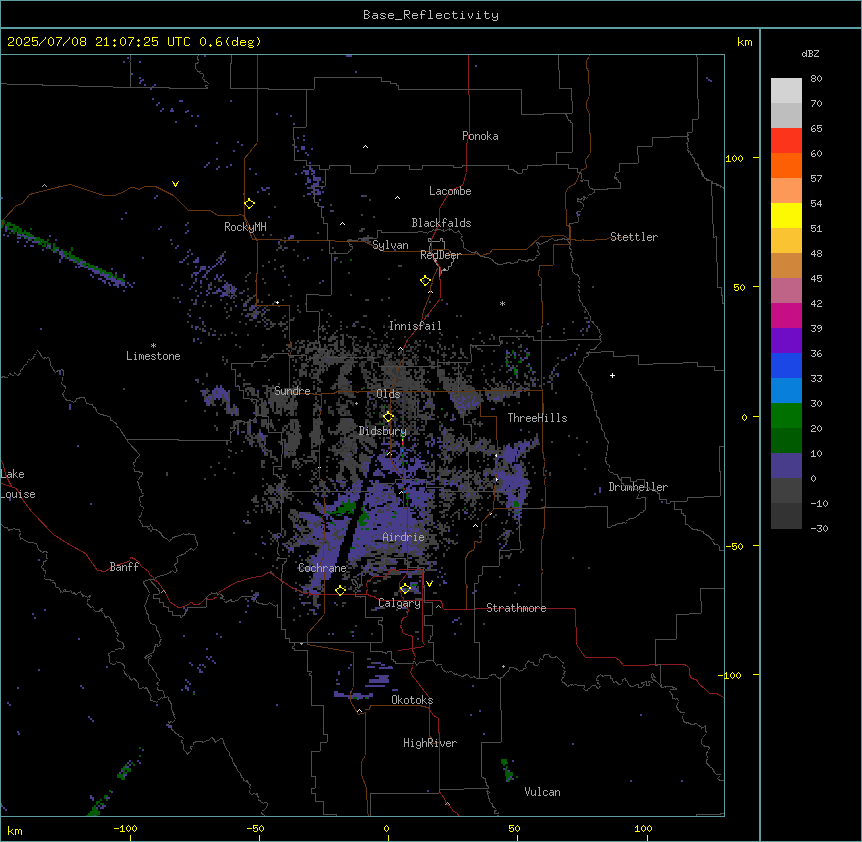The height and width of the screenshot is (842, 862).
Task: Click the Stettler town label
Action: point(634,237)
